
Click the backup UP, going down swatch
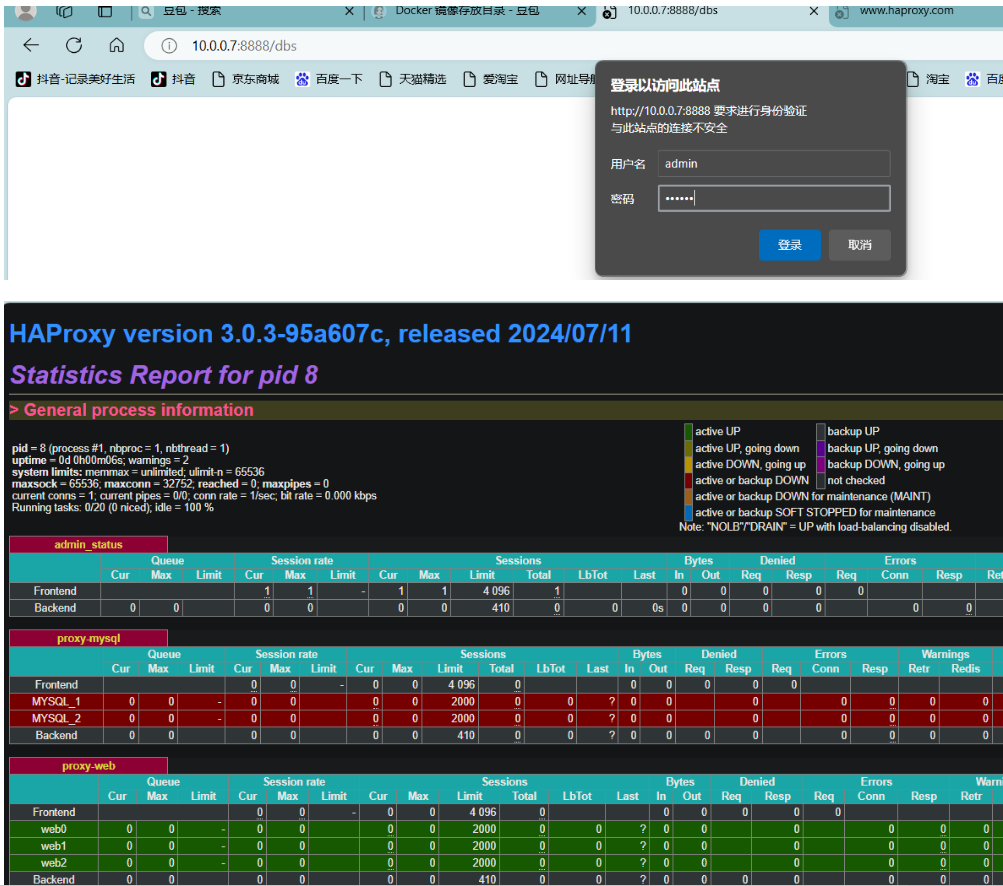point(821,448)
